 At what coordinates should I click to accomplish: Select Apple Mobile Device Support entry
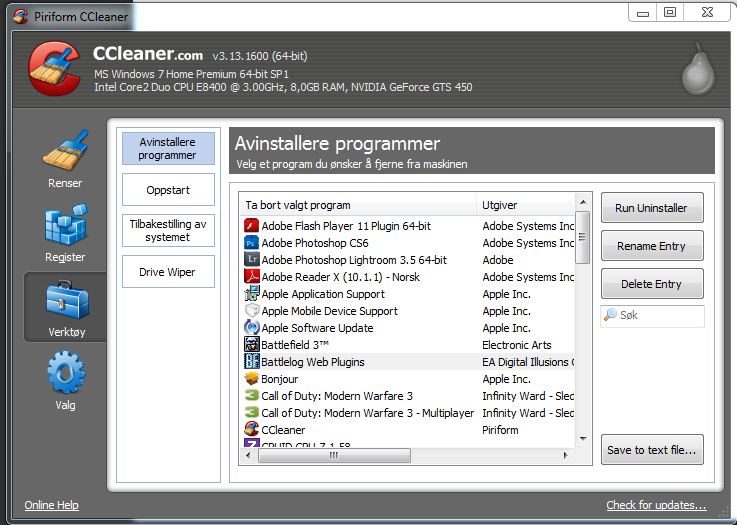tap(329, 311)
